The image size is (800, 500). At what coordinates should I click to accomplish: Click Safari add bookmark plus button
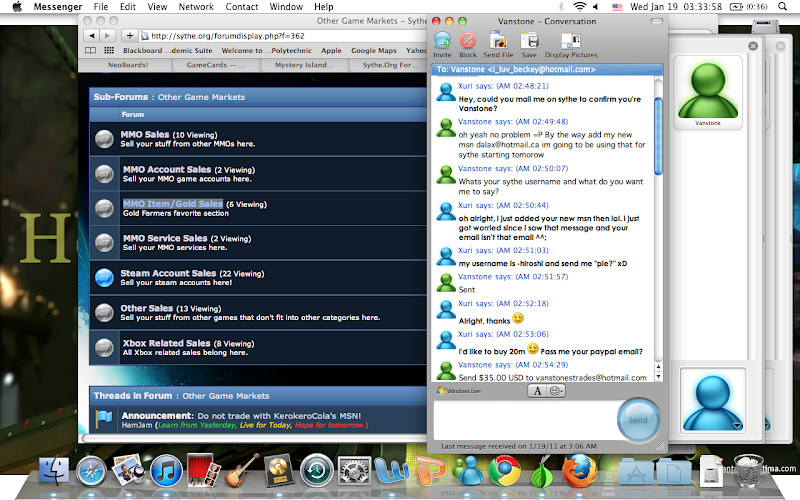(x=130, y=36)
